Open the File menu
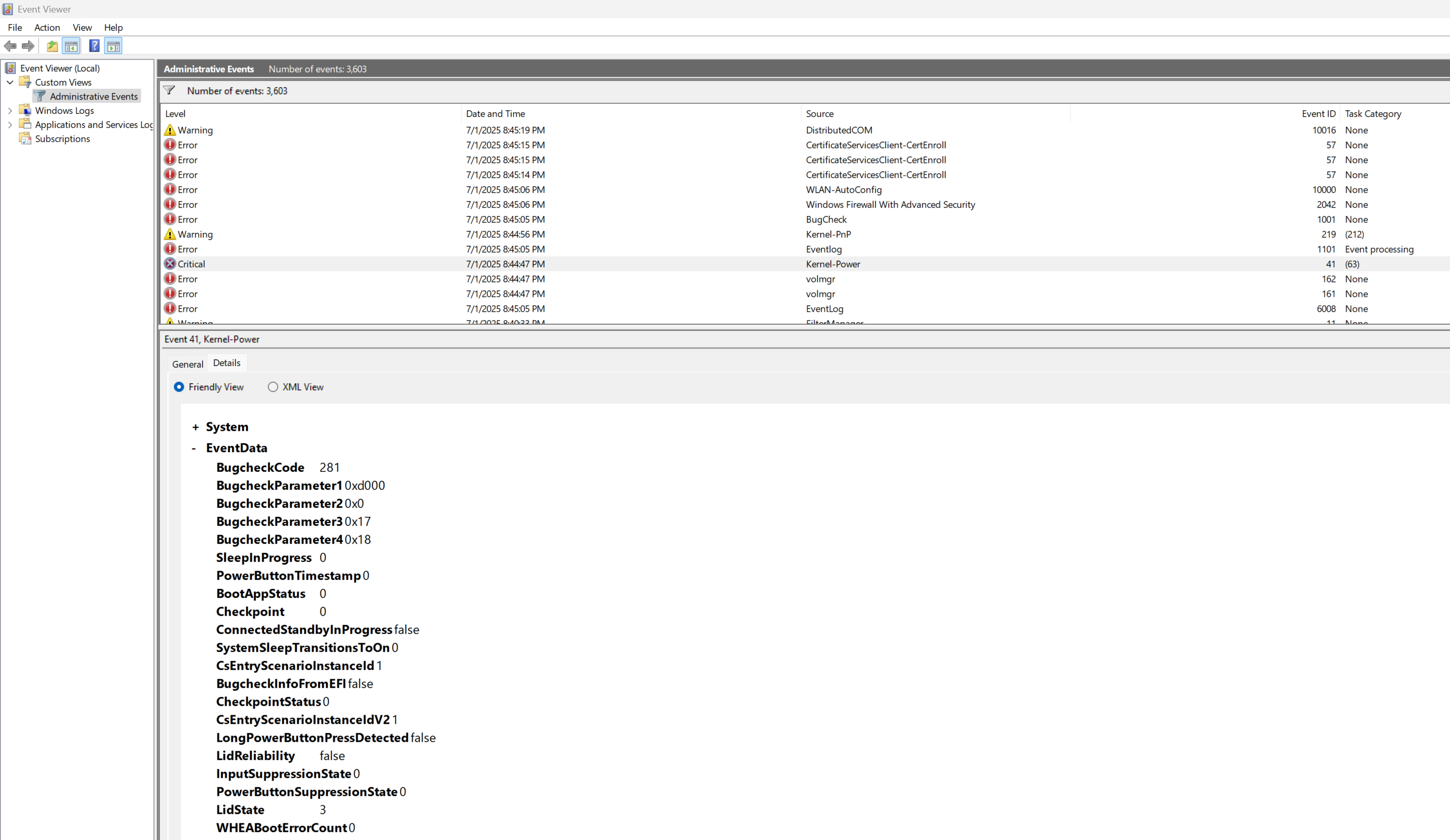Image resolution: width=1450 pixels, height=840 pixels. click(15, 27)
